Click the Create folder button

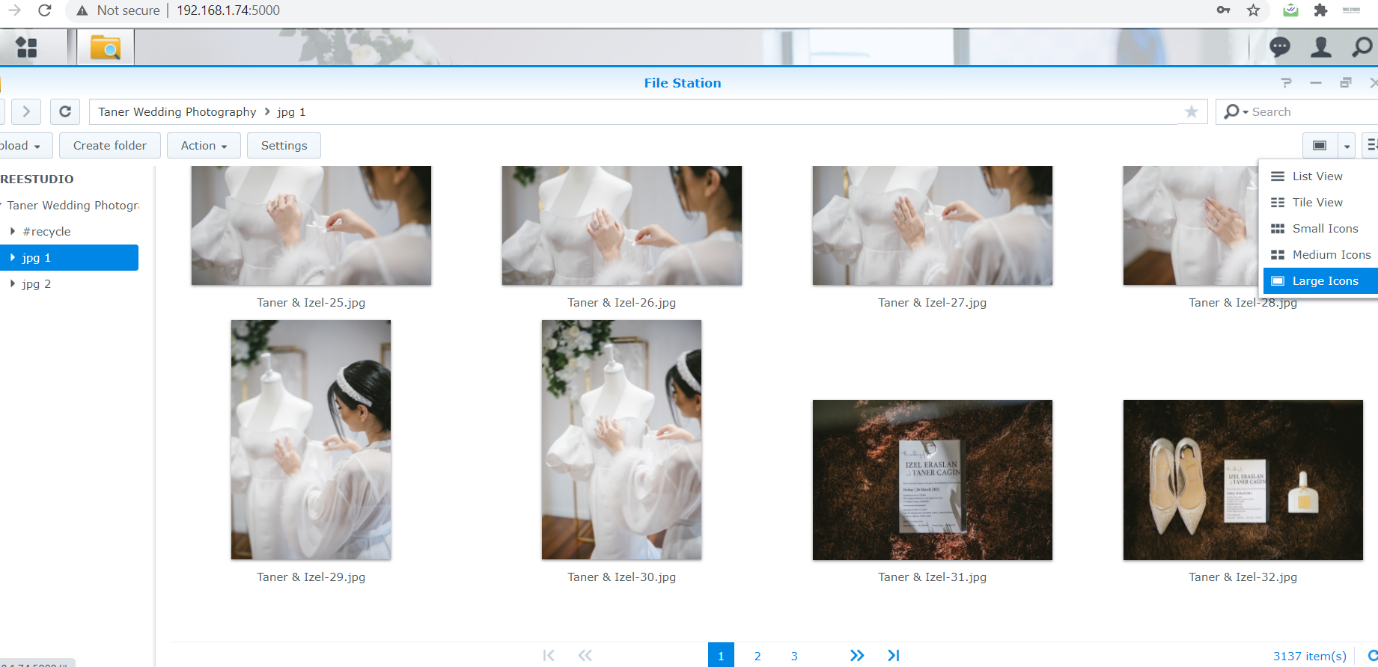point(109,145)
